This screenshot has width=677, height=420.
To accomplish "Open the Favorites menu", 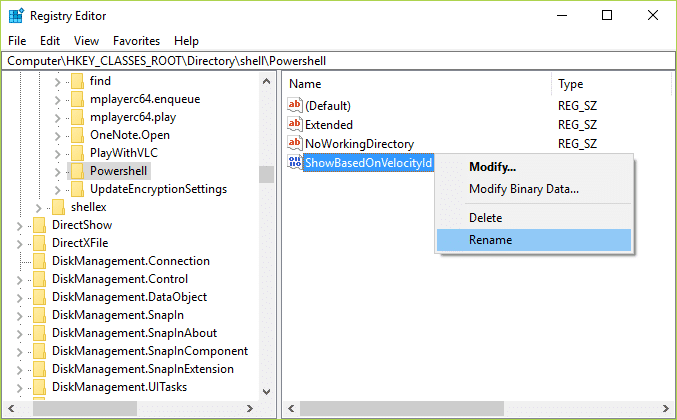I will tap(136, 41).
